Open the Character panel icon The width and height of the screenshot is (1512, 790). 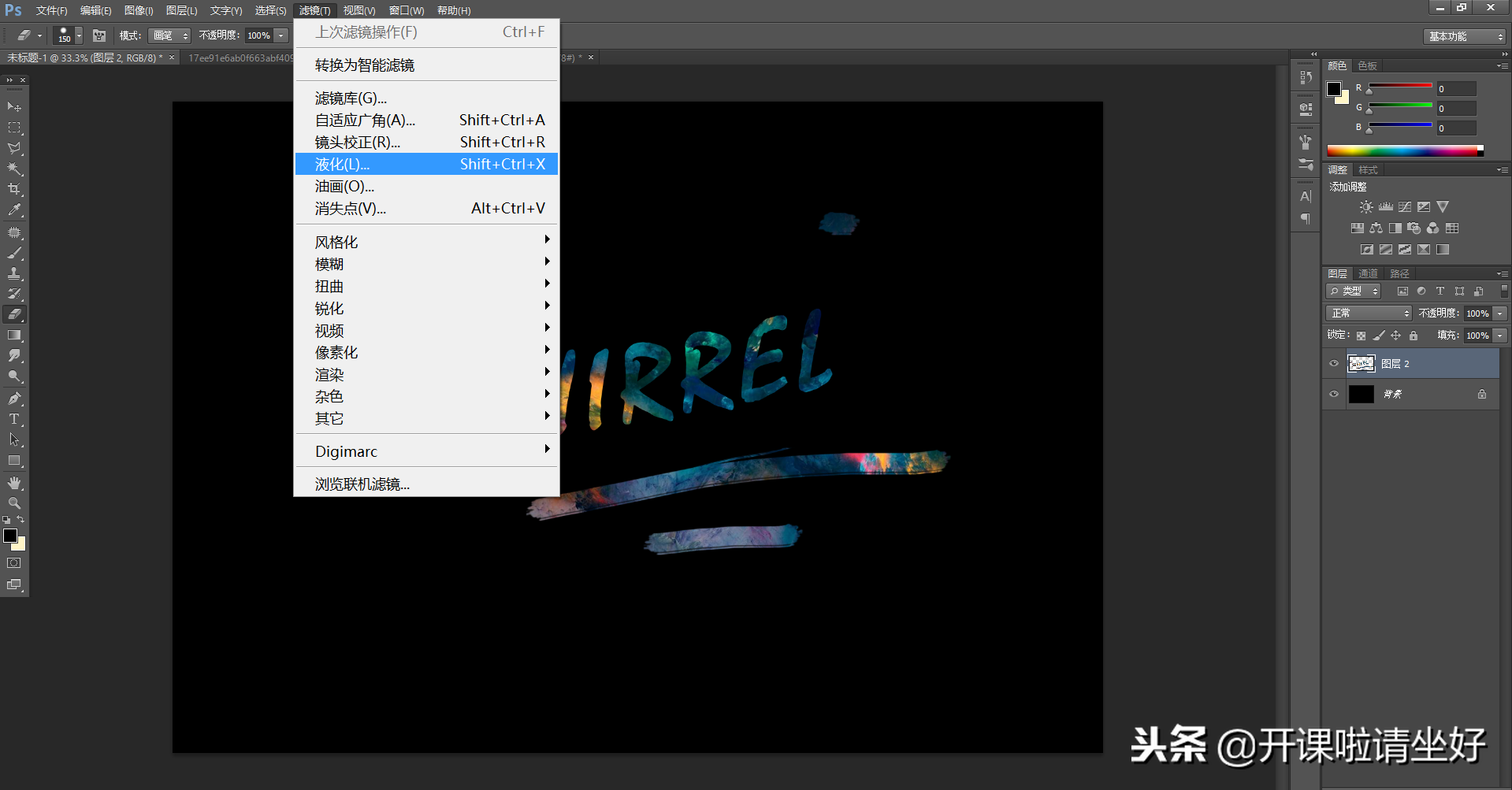click(1306, 196)
